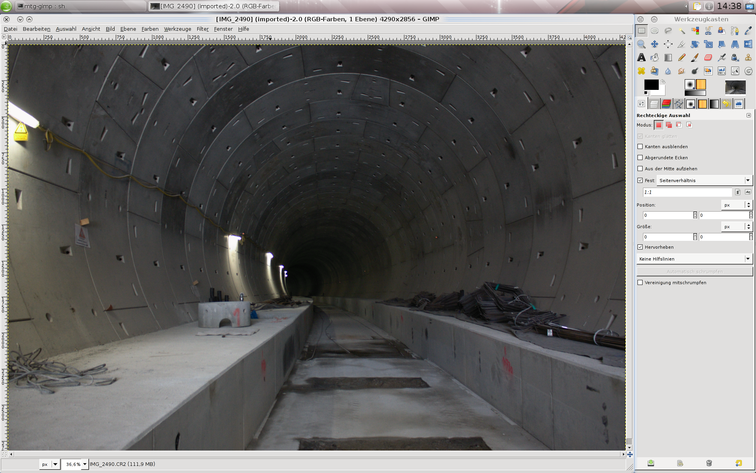Viewport: 756px width, 473px height.
Task: Select the Clone stamp tool
Action: click(x=748, y=57)
